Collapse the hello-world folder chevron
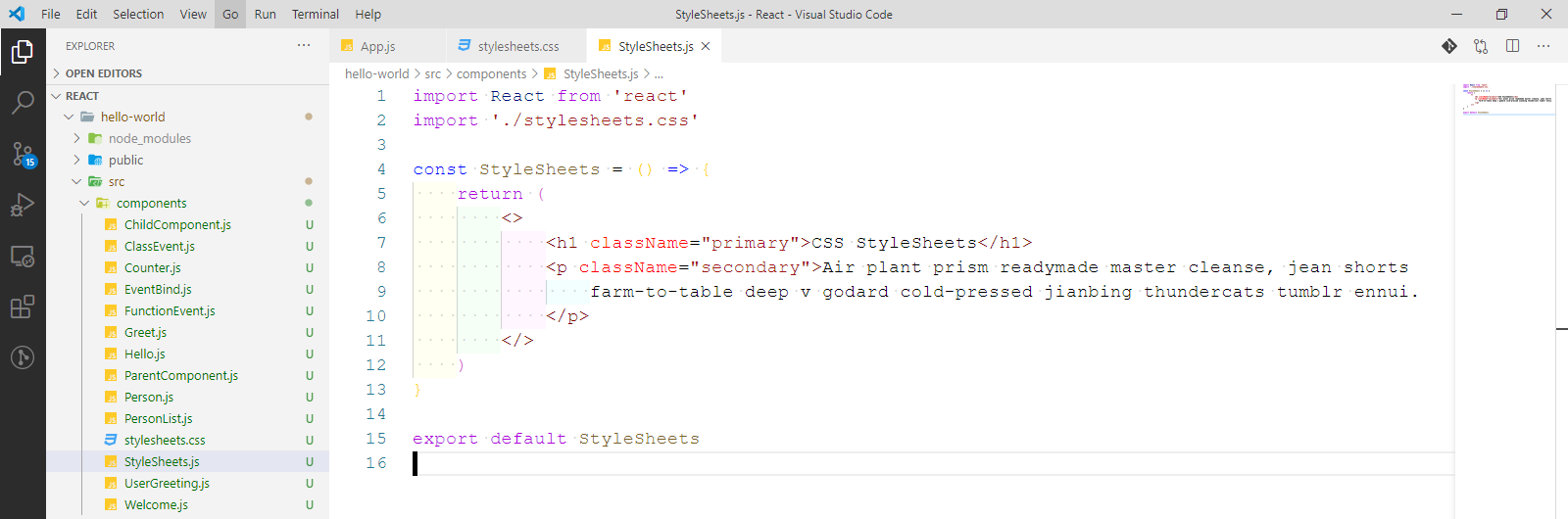The height and width of the screenshot is (519, 1568). coord(69,117)
